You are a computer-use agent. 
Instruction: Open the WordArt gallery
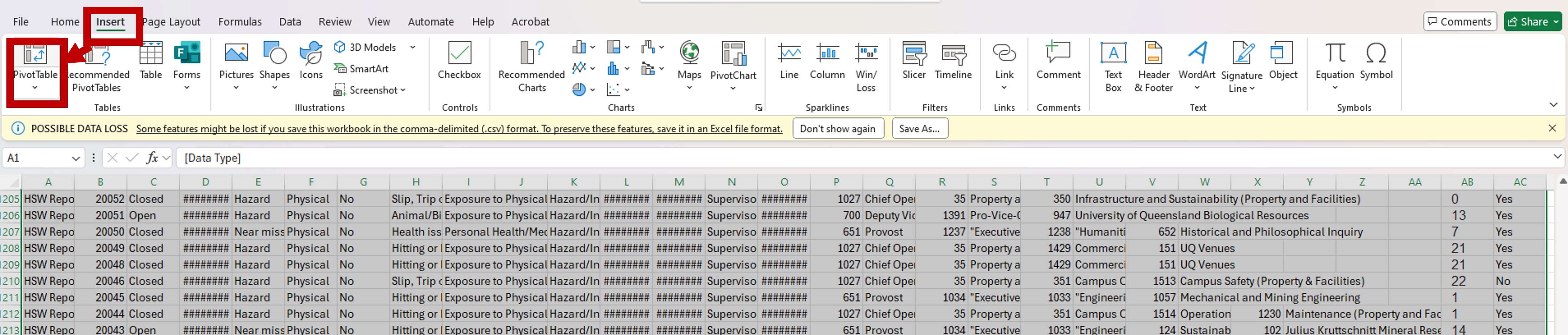[1197, 66]
